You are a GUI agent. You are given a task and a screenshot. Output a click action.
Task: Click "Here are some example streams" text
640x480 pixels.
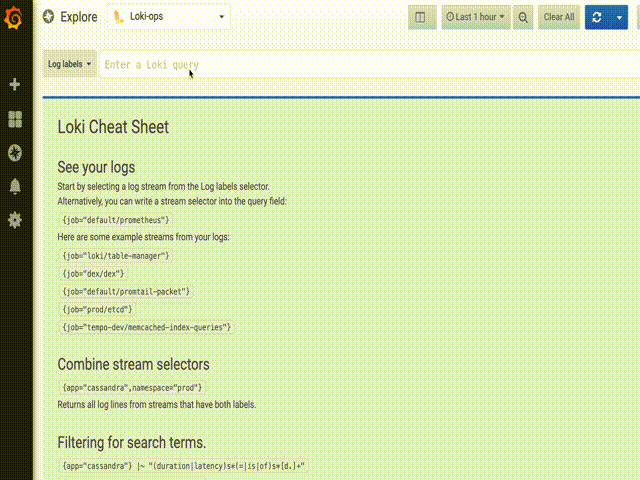point(143,237)
